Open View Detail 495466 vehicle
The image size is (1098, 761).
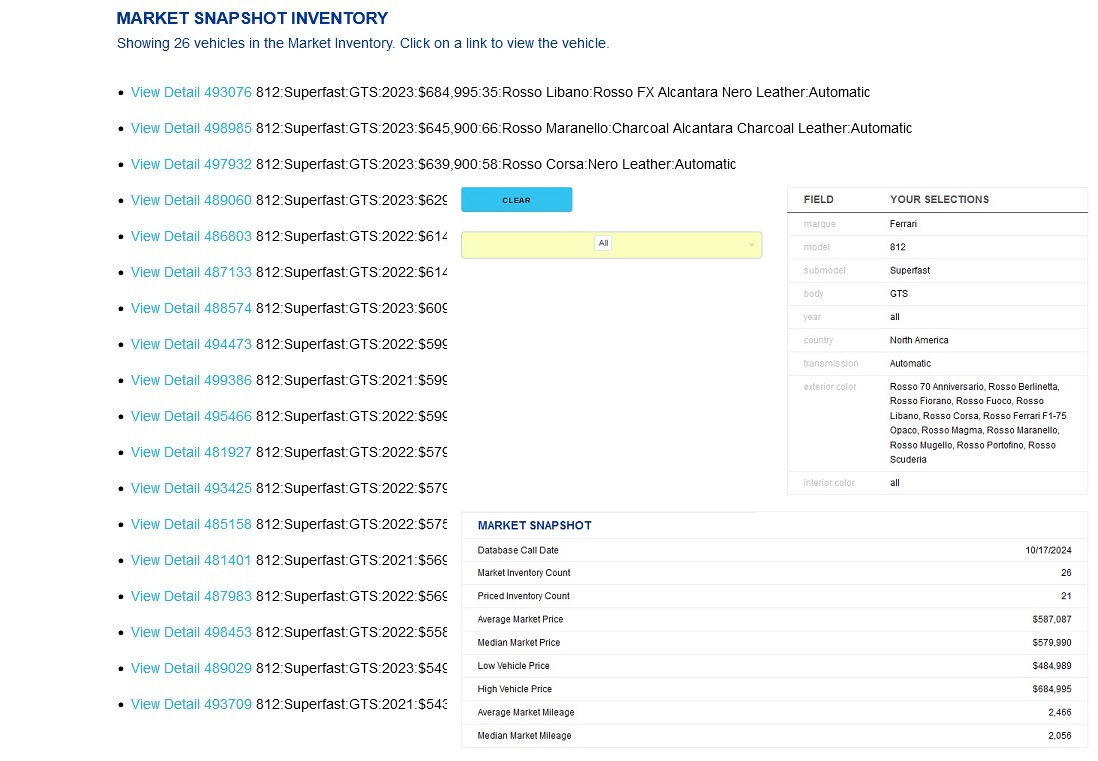191,416
